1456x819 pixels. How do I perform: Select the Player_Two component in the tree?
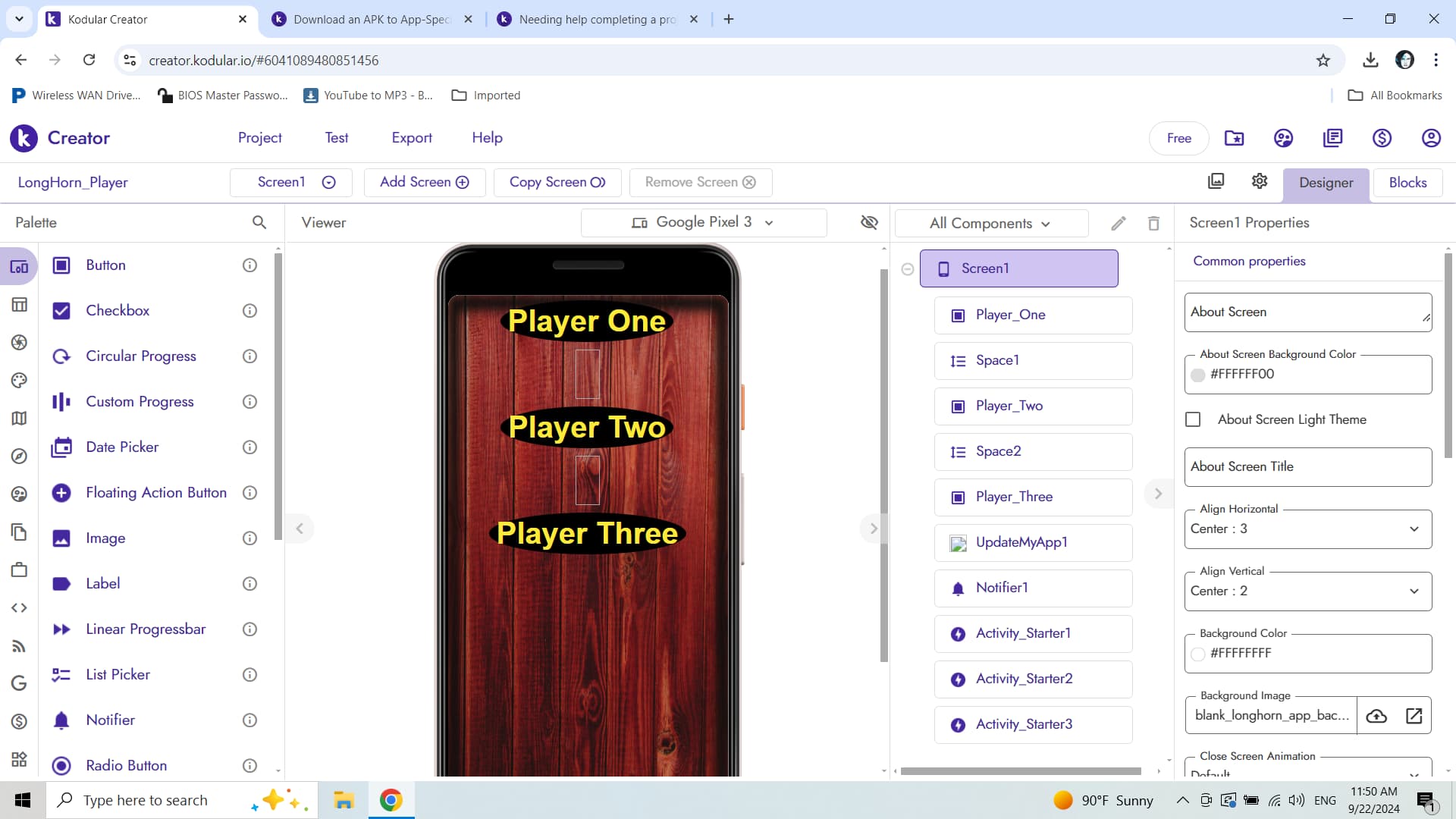pos(1009,406)
